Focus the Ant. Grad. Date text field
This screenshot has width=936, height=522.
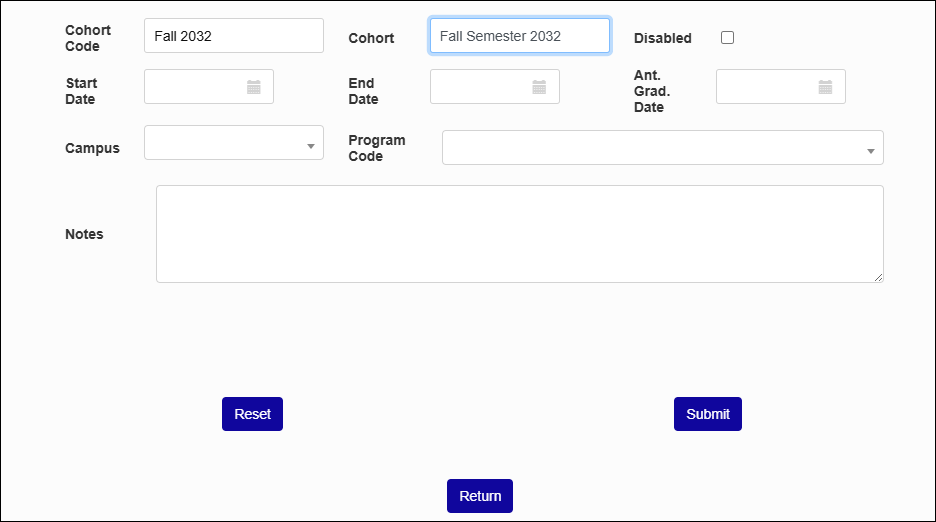(767, 87)
